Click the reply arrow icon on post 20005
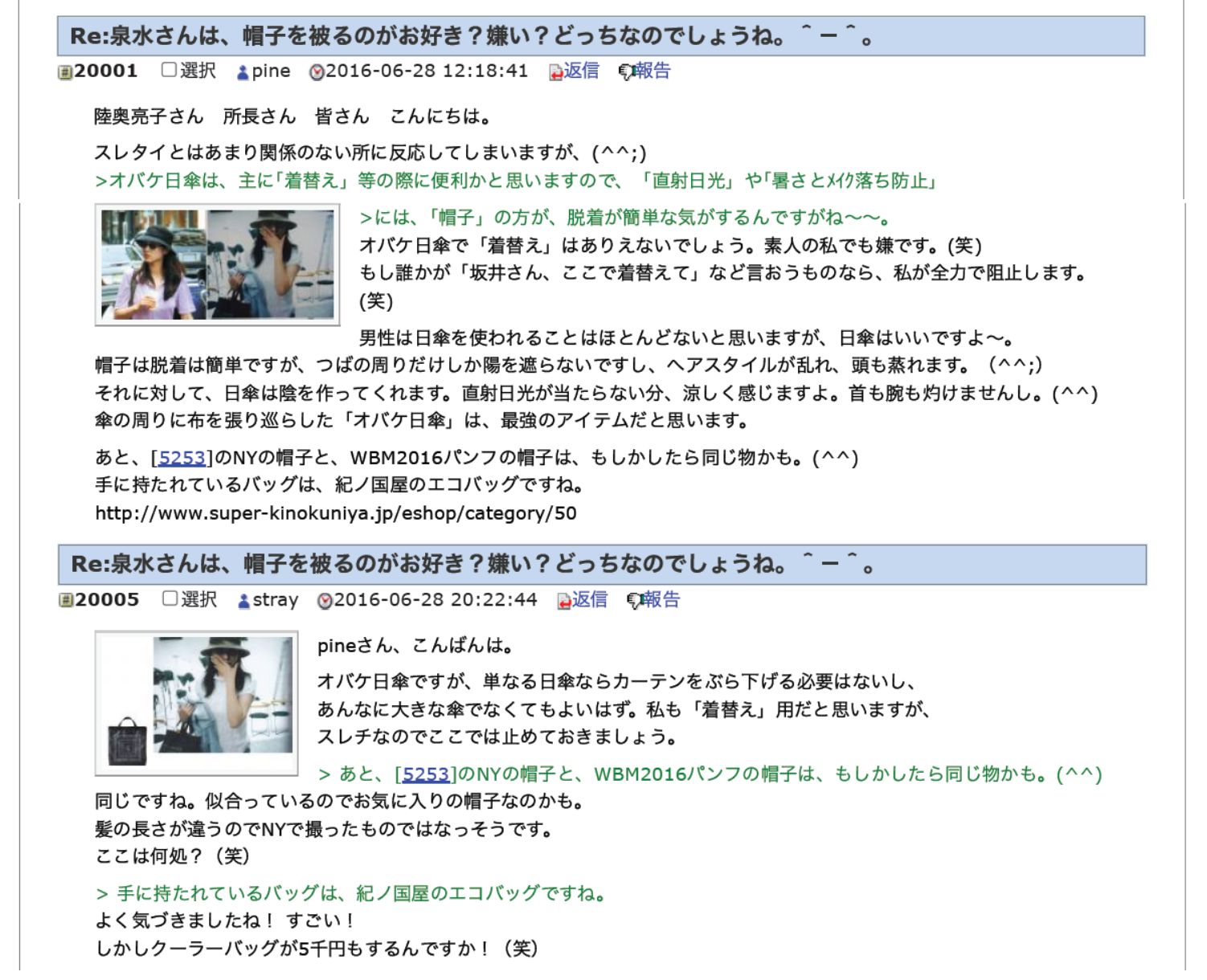This screenshot has height=980, width=1207. point(564,601)
